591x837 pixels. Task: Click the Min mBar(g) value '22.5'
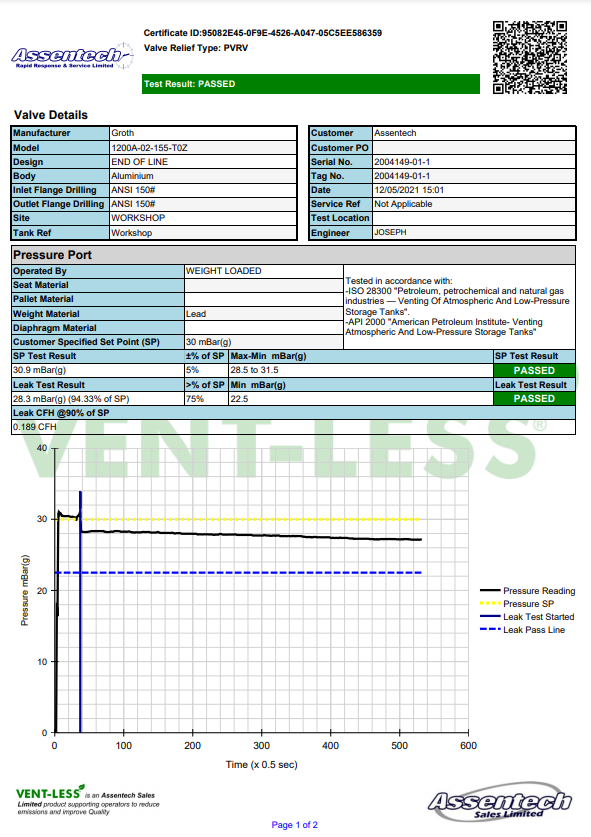click(239, 399)
